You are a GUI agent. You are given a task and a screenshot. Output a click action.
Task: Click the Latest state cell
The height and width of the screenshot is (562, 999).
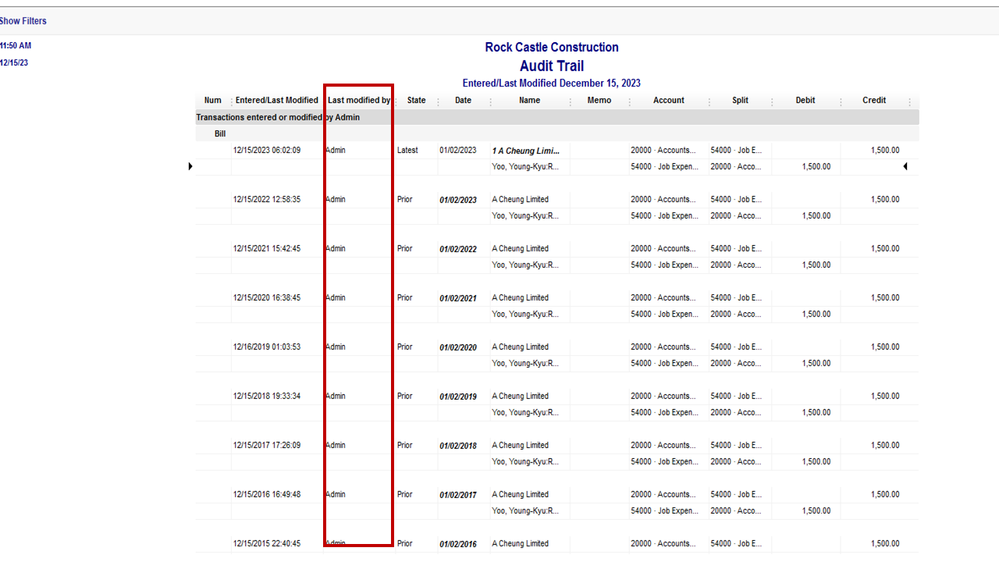(407, 150)
